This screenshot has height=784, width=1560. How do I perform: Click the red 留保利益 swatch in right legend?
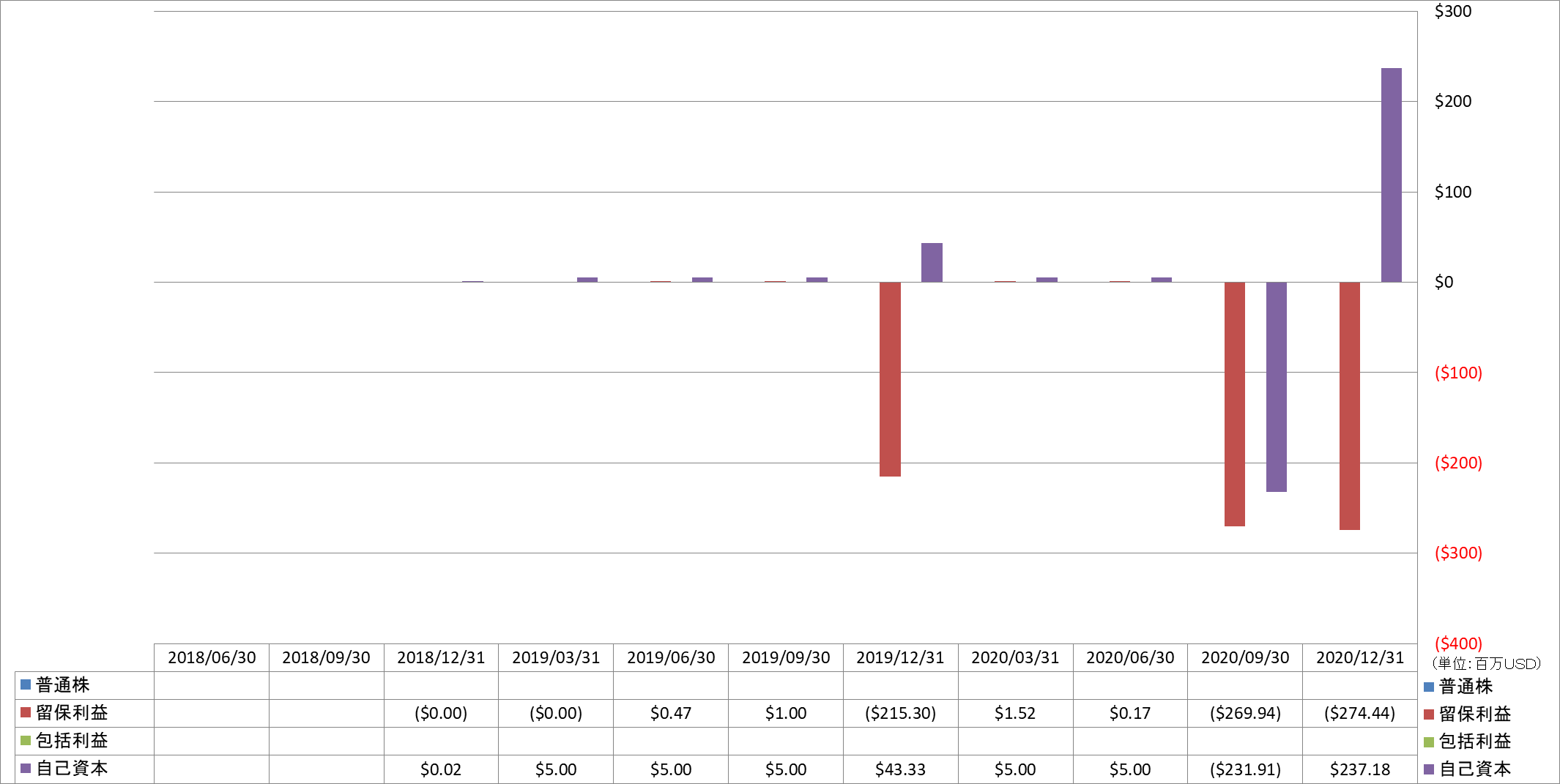pyautogui.click(x=1429, y=714)
